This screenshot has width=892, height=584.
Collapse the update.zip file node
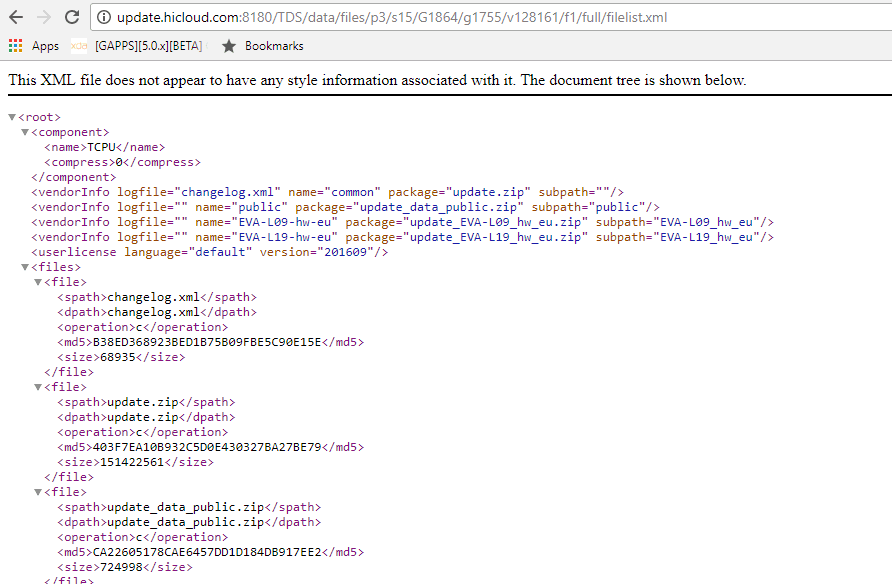(38, 387)
